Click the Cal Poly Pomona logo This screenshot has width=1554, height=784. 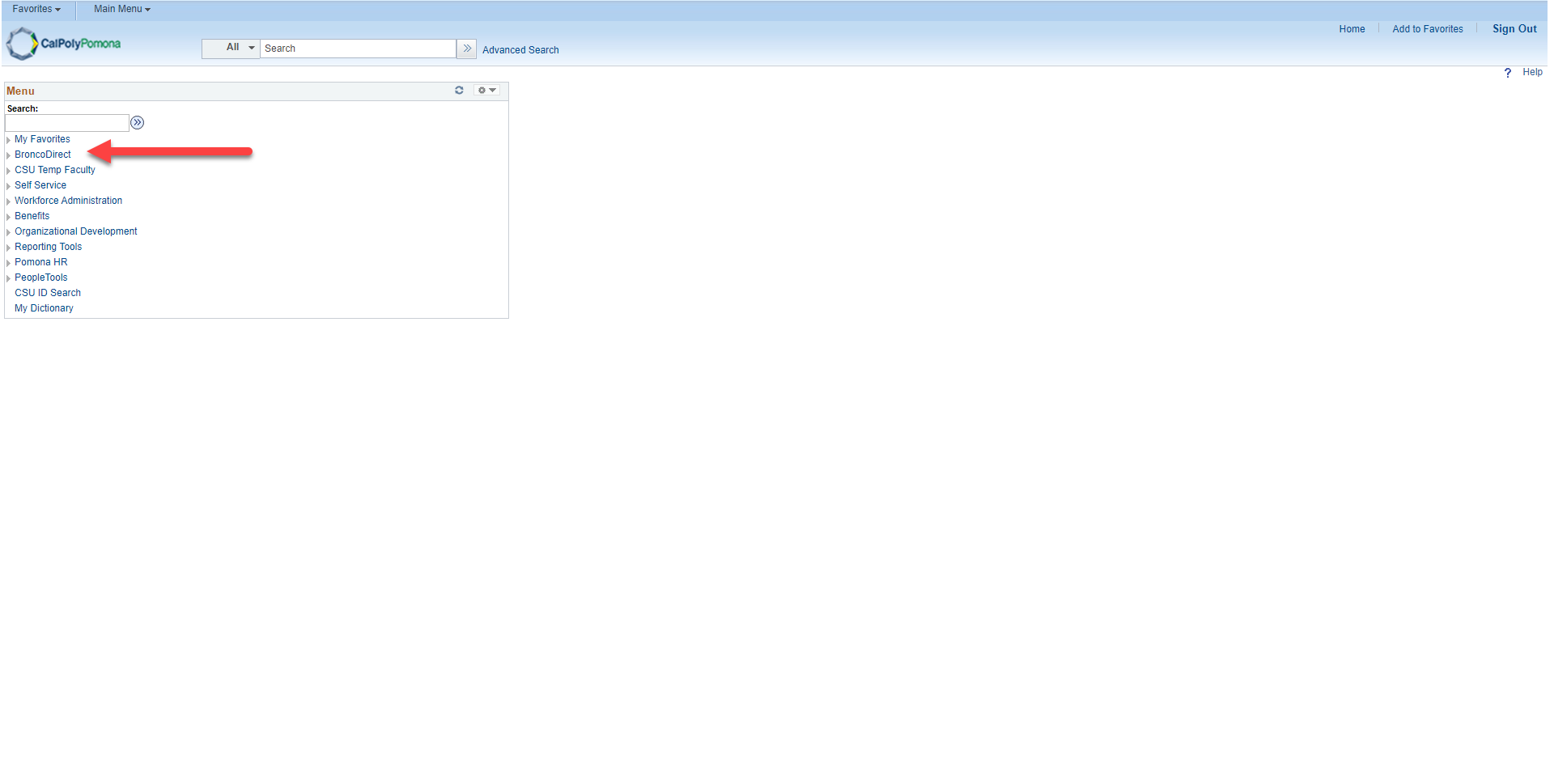62,43
